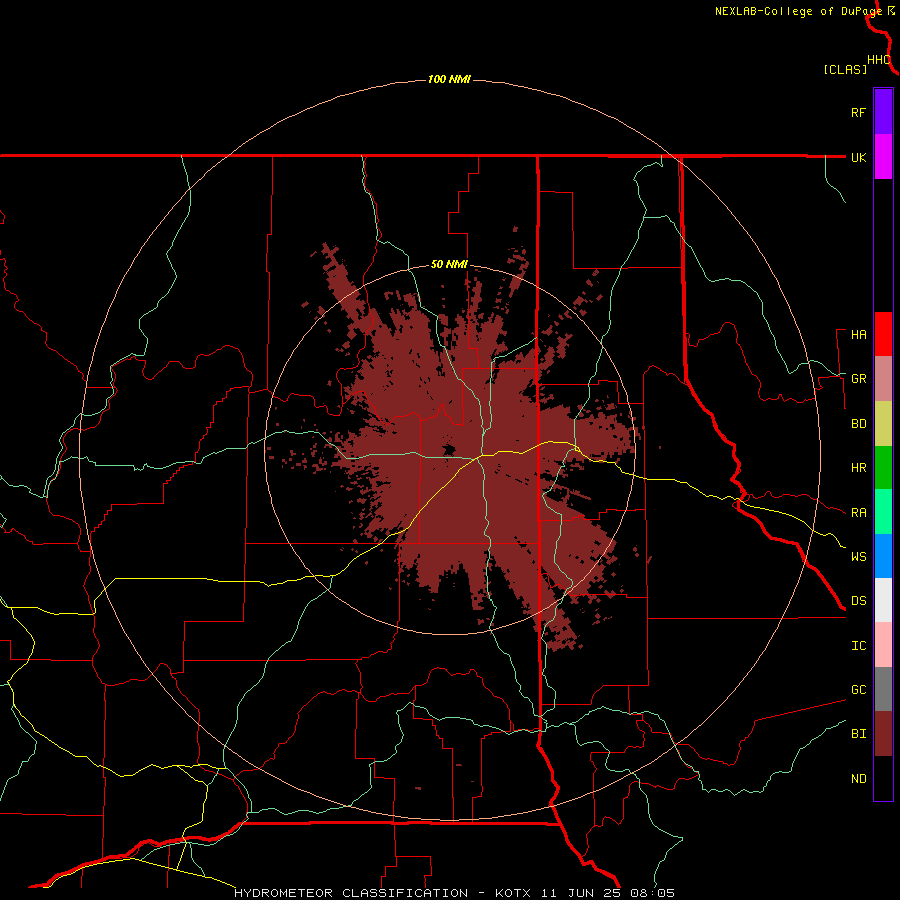Select the pink-tan GR legend swatch
Viewport: 900px width, 900px height.
pos(883,379)
